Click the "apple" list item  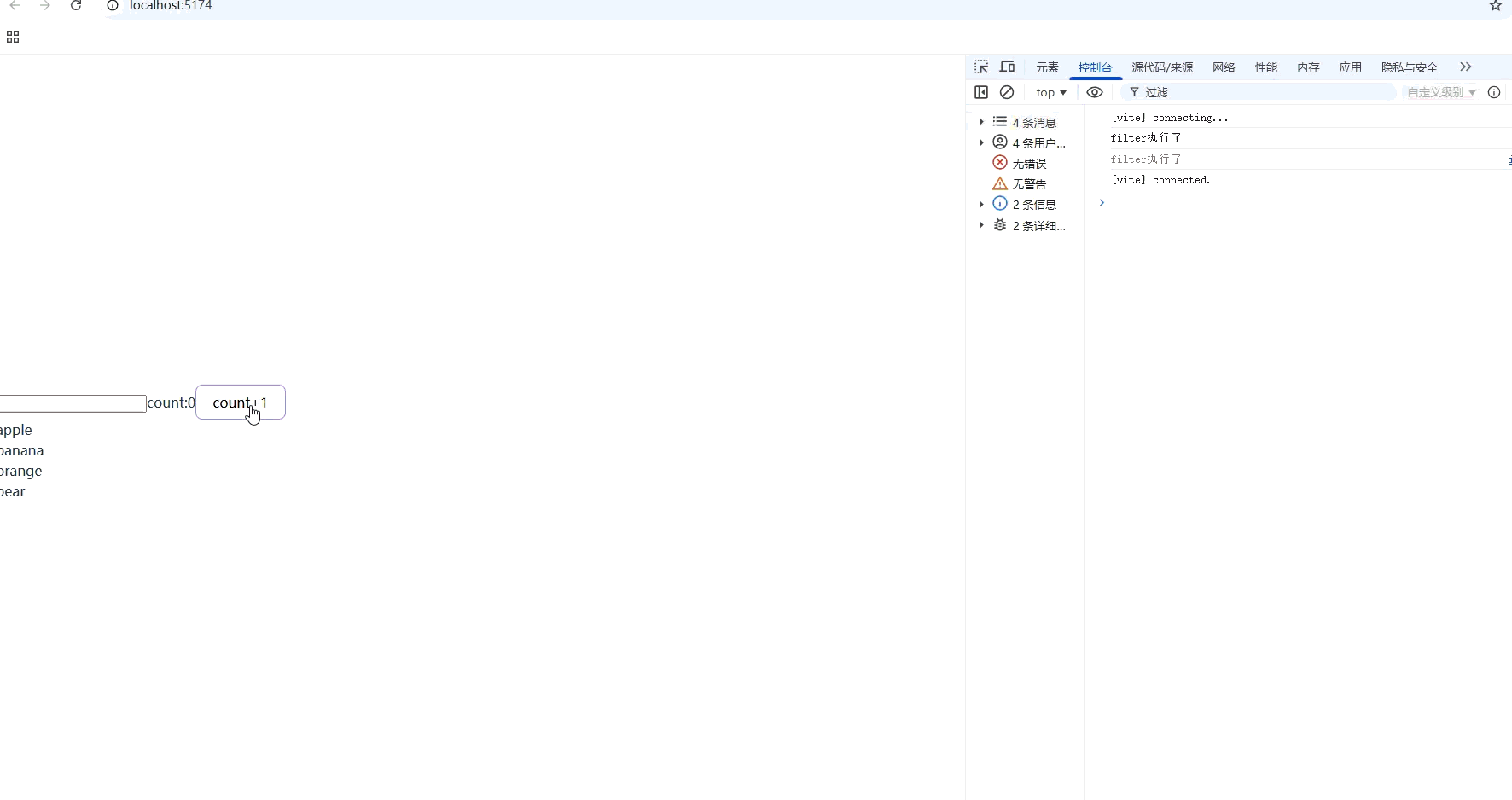point(16,430)
